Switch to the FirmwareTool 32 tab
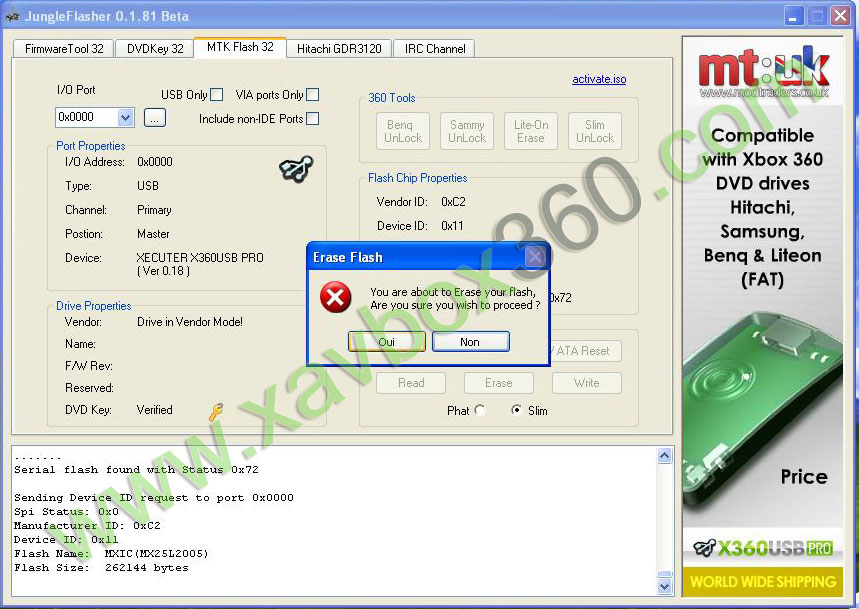This screenshot has width=859, height=609. point(64,49)
